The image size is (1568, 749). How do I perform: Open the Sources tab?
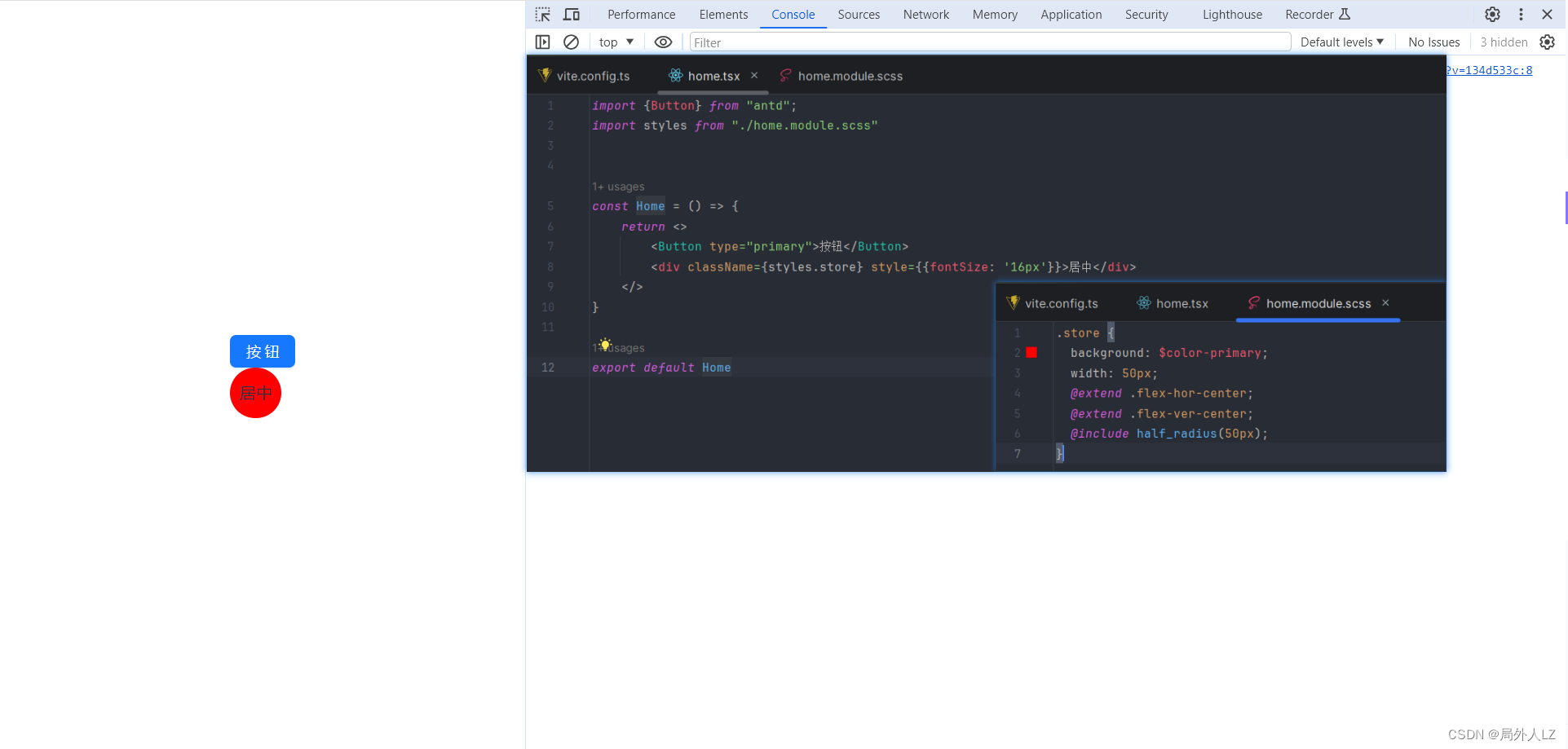859,15
